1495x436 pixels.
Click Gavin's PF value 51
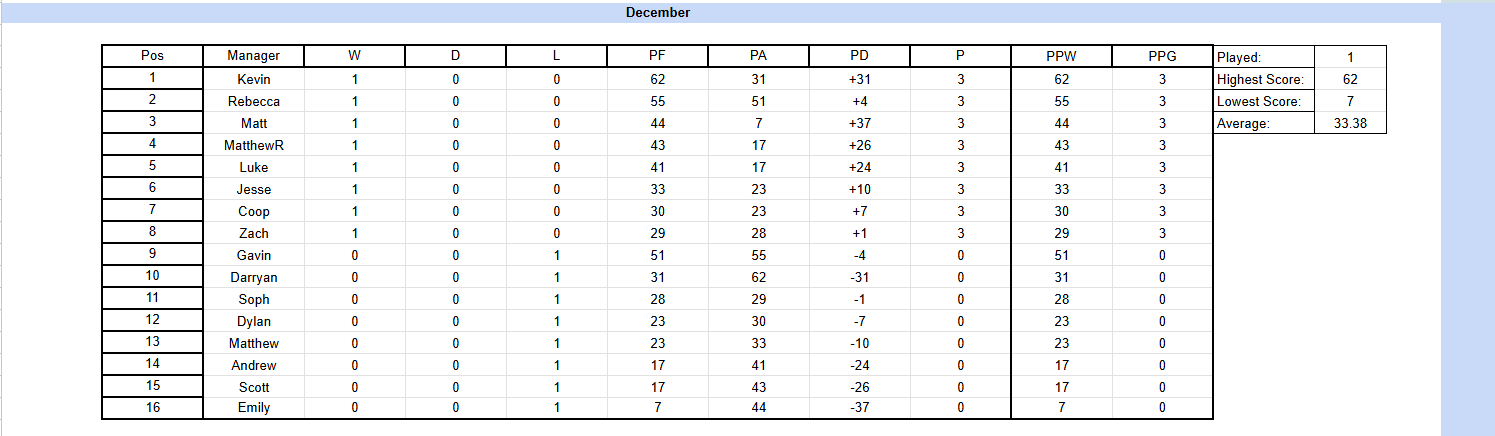pos(657,255)
